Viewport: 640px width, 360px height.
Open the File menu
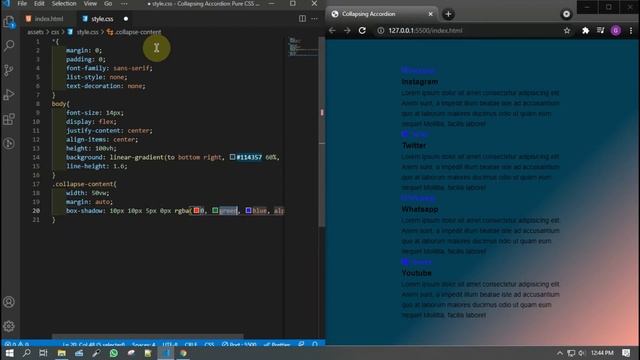[22, 4]
